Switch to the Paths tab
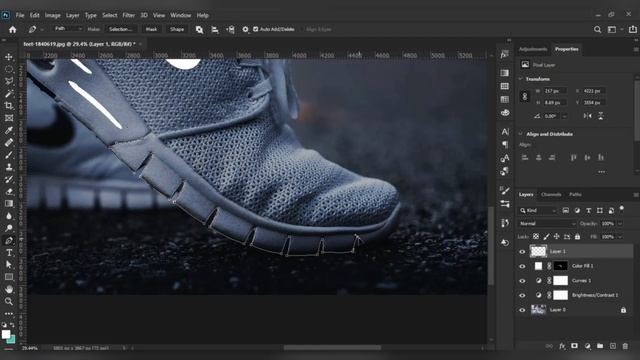This screenshot has height=360, width=640. (575, 195)
